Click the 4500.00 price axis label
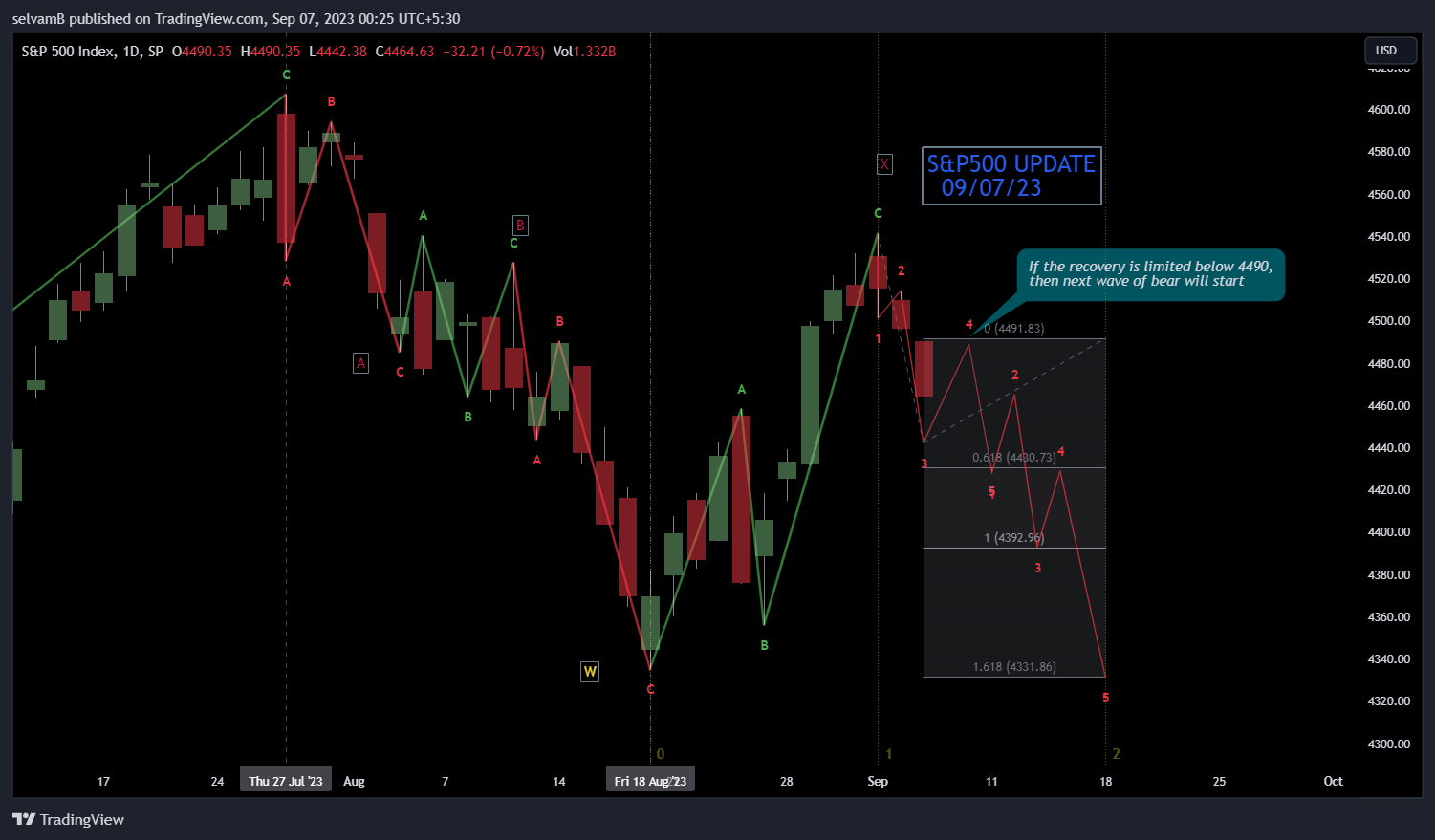The height and width of the screenshot is (840, 1435). pyautogui.click(x=1389, y=321)
